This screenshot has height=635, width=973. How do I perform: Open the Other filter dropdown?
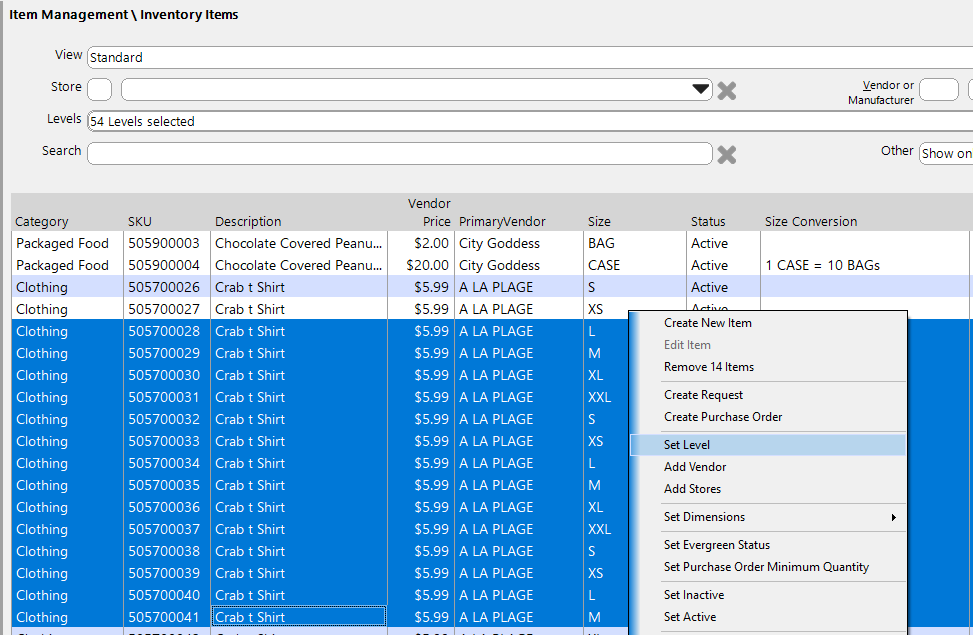click(x=945, y=153)
